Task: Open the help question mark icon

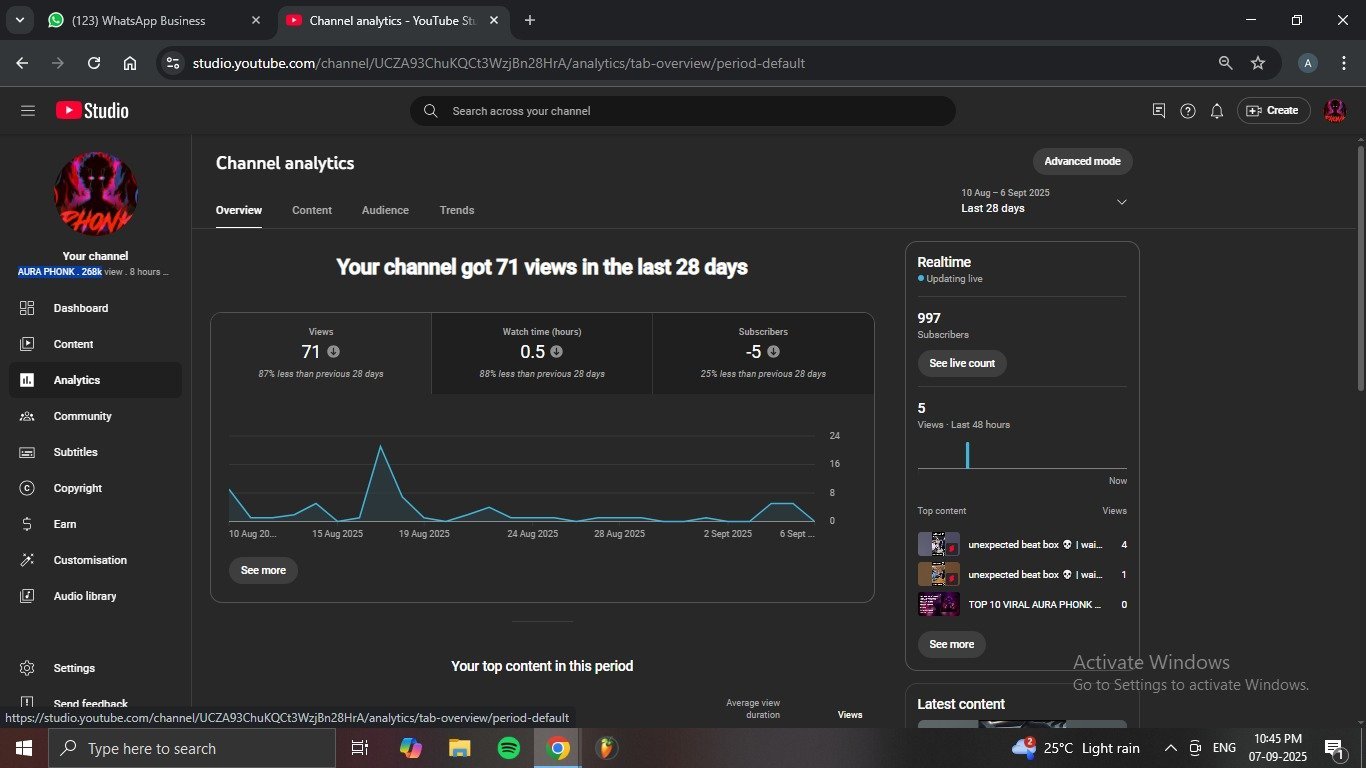Action: tap(1187, 111)
